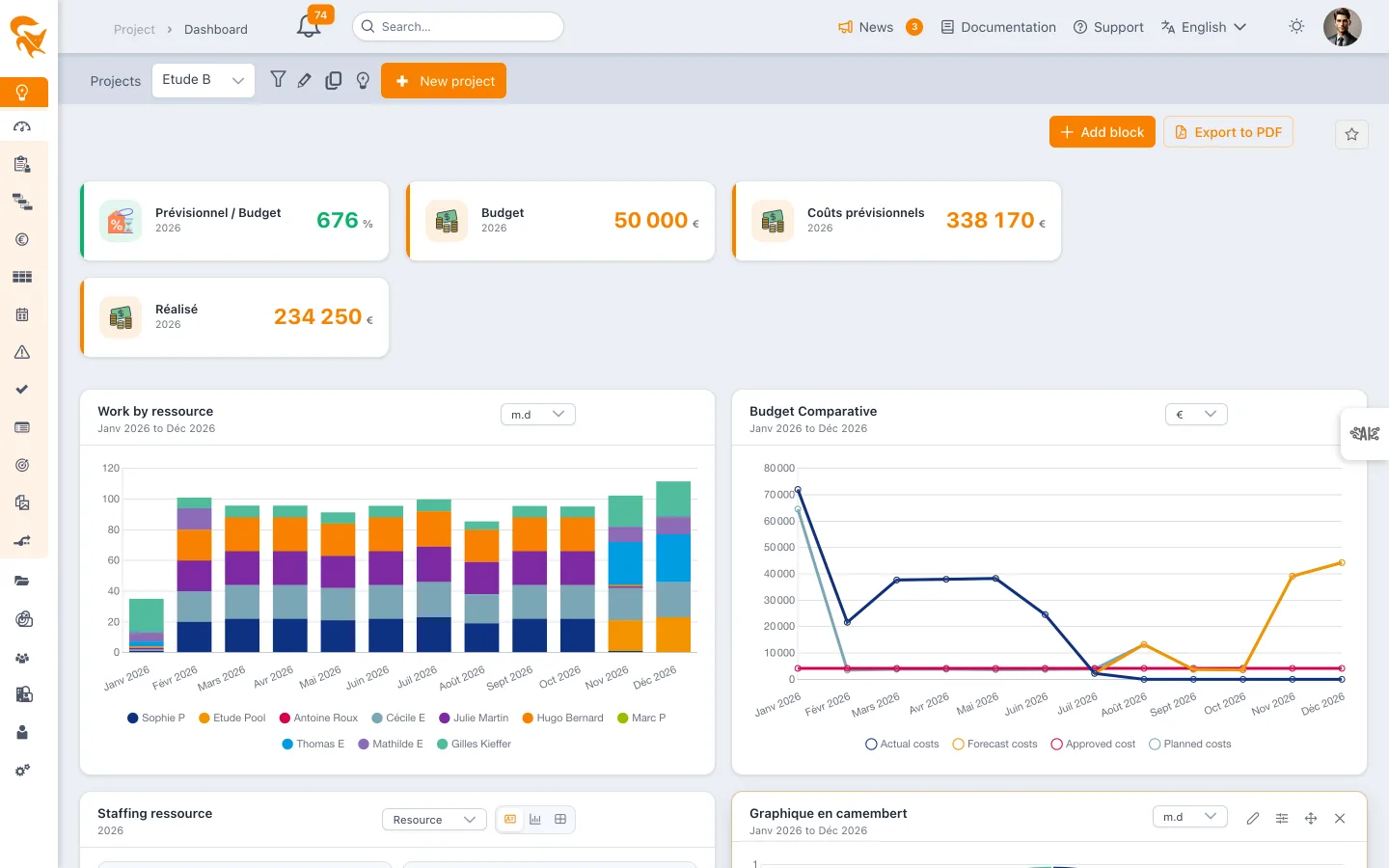
Task: Open the m.d unit dropdown in Work by ressource
Action: coord(538,414)
